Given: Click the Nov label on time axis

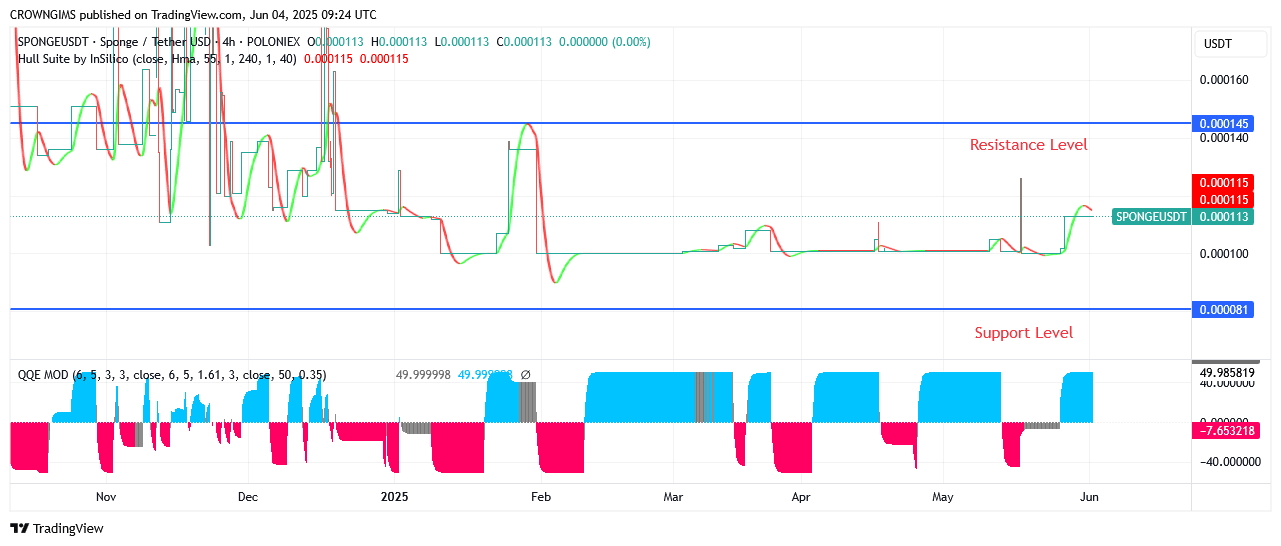Looking at the screenshot, I should pos(106,496).
